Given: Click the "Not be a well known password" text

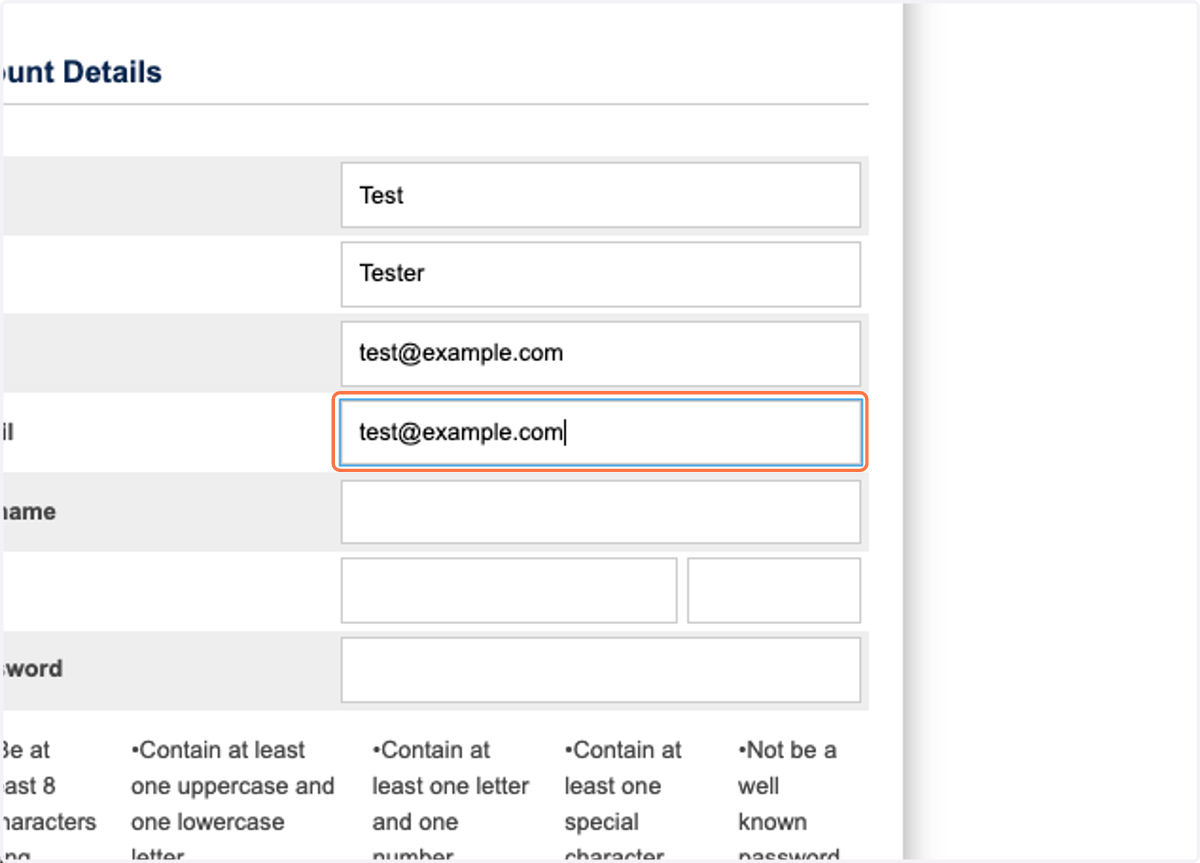Looking at the screenshot, I should pos(789,802).
